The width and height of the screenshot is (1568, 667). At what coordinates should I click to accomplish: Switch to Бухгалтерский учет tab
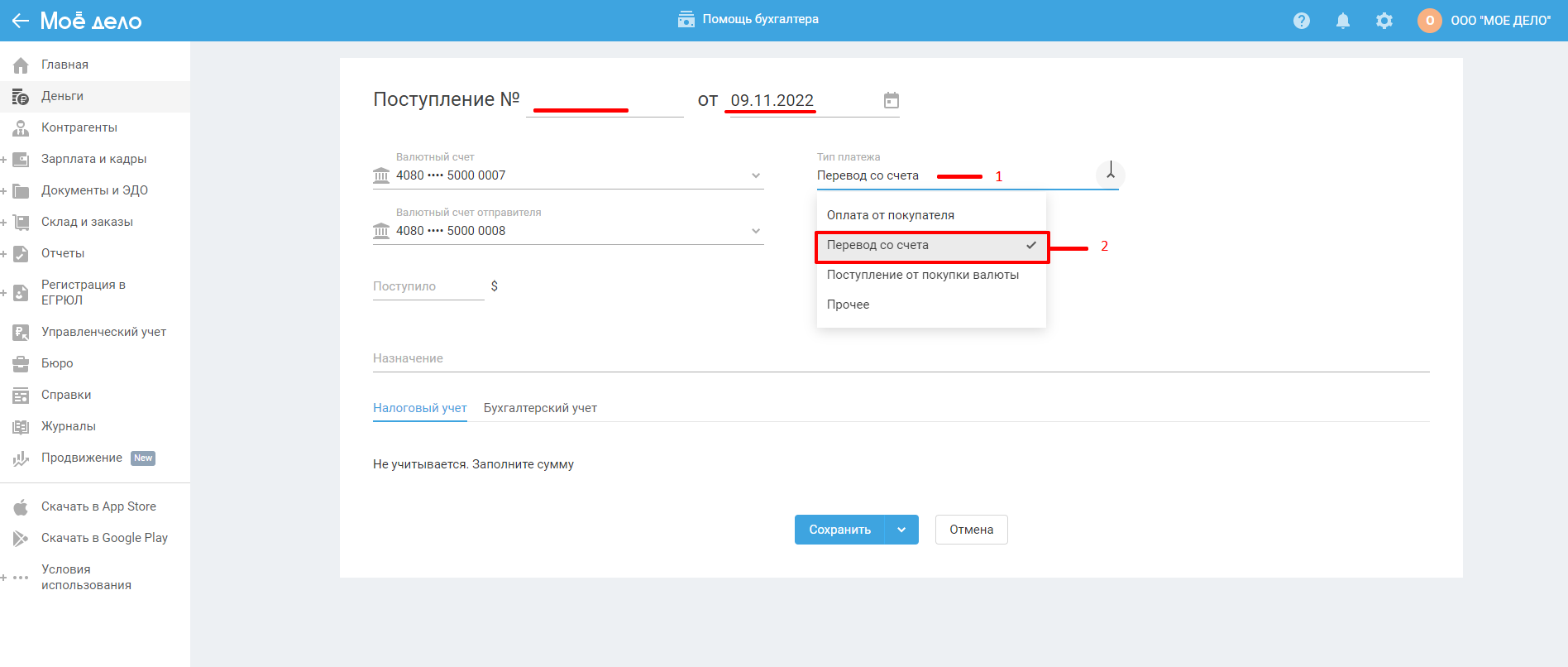[540, 408]
